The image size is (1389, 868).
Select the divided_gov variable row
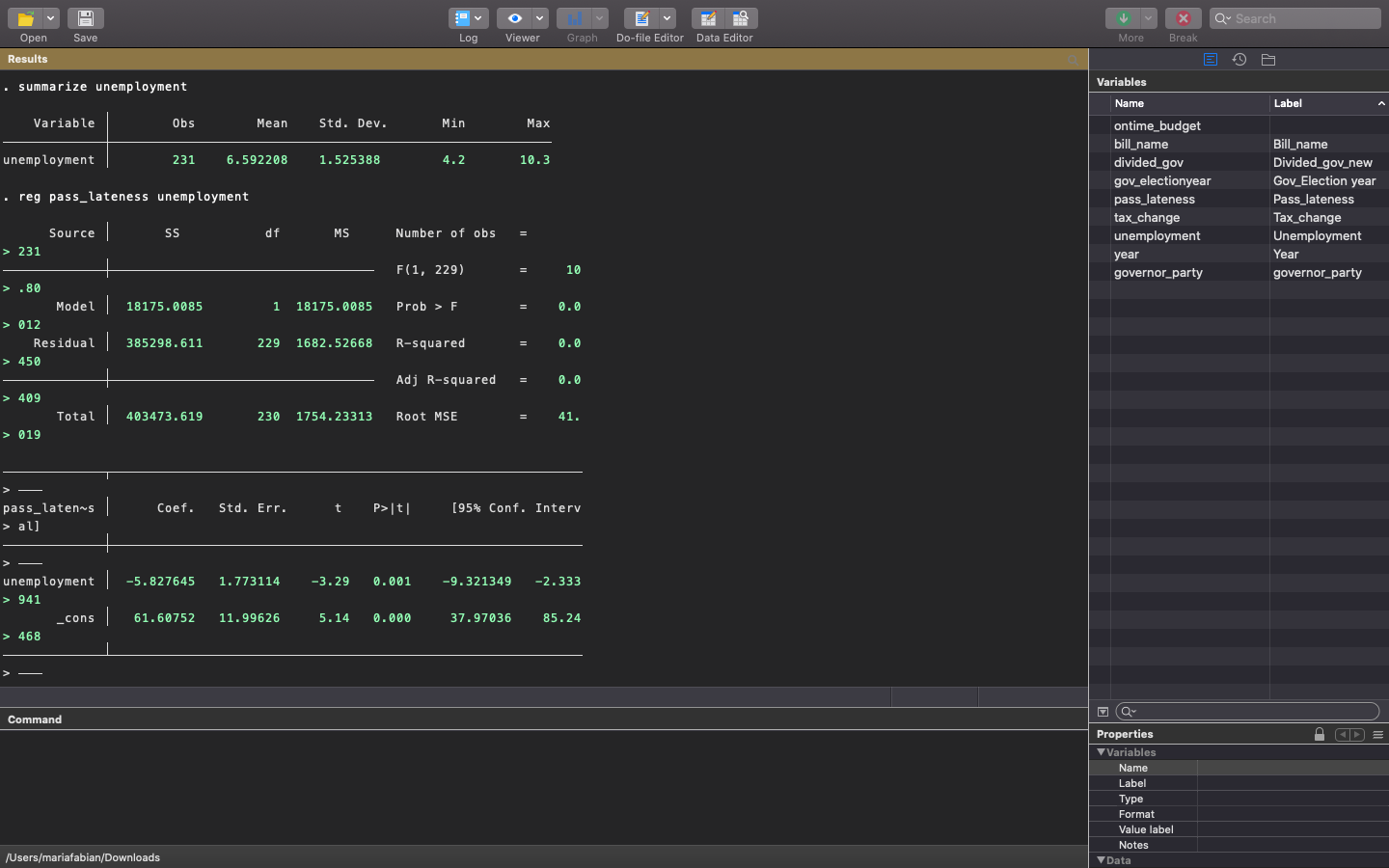(x=1239, y=162)
